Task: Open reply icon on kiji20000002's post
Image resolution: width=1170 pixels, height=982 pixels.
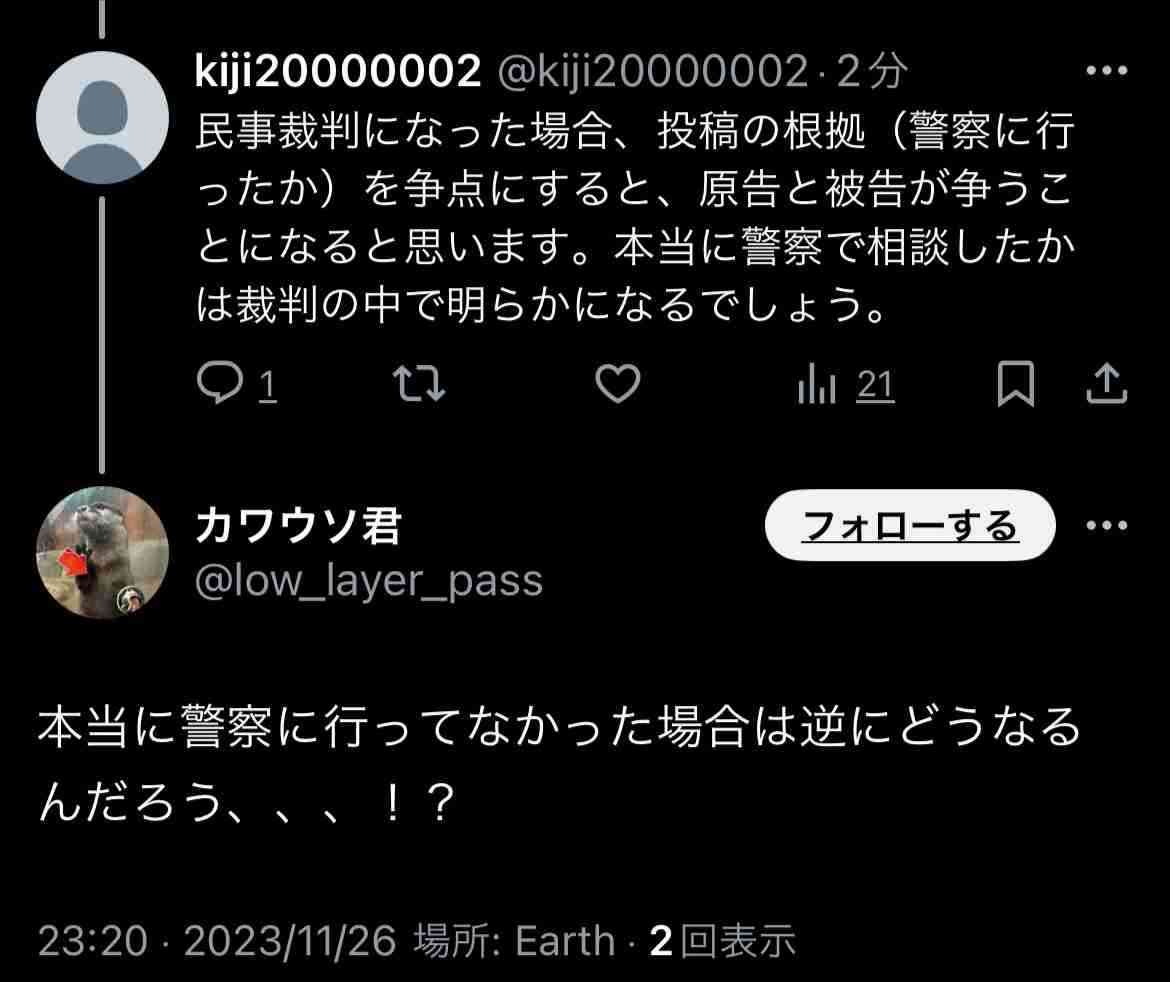Action: (x=219, y=383)
